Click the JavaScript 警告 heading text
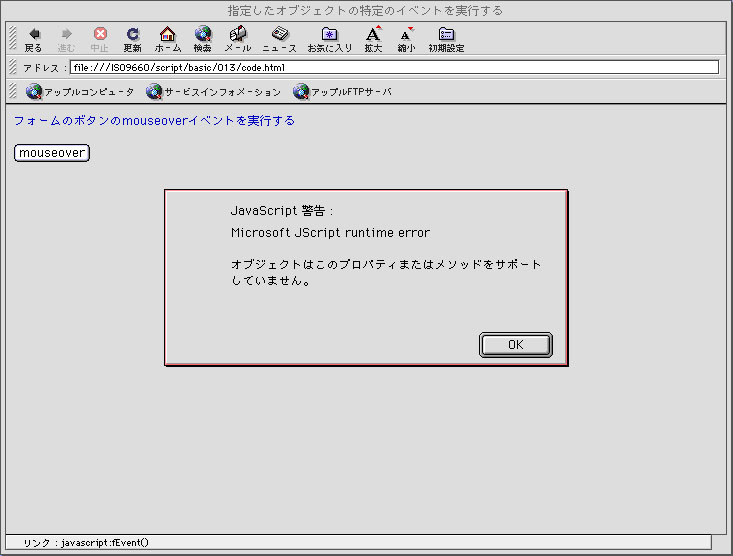733x556 pixels. tap(282, 211)
